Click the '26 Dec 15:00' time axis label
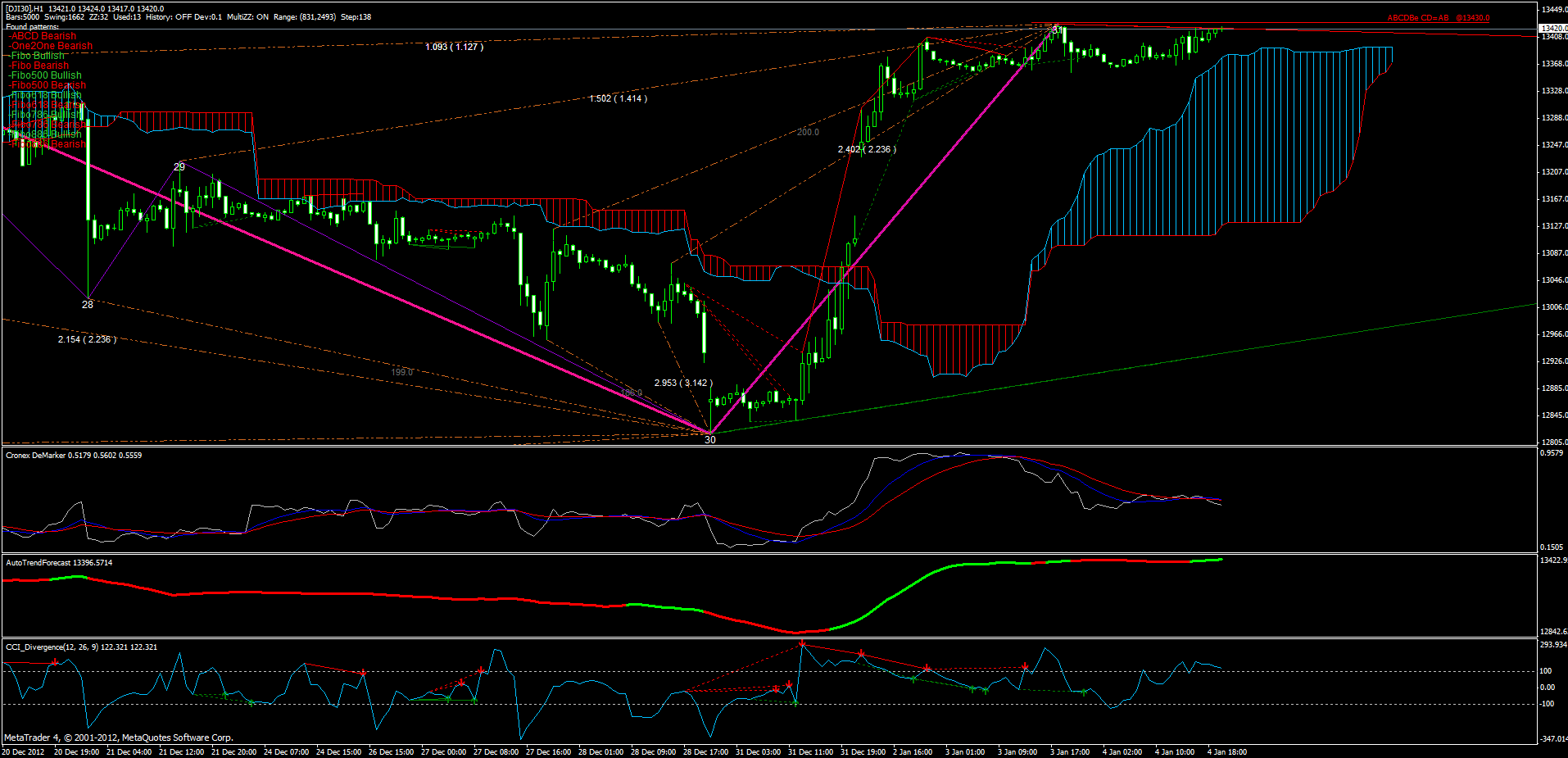The height and width of the screenshot is (758, 1568). (x=391, y=752)
